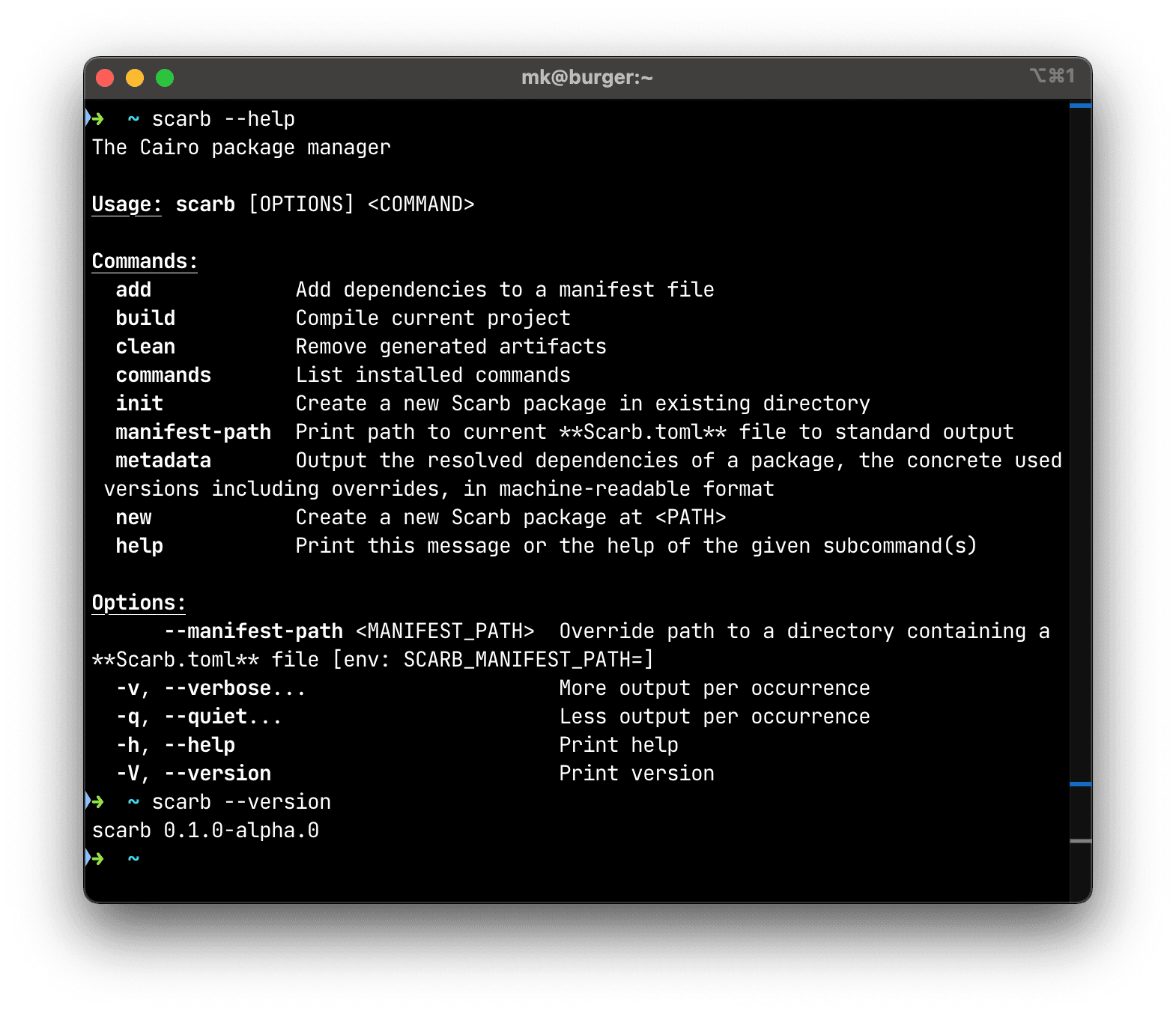Click the bold build command name
Image resolution: width=1176 pixels, height=1014 pixels.
pyautogui.click(x=145, y=318)
